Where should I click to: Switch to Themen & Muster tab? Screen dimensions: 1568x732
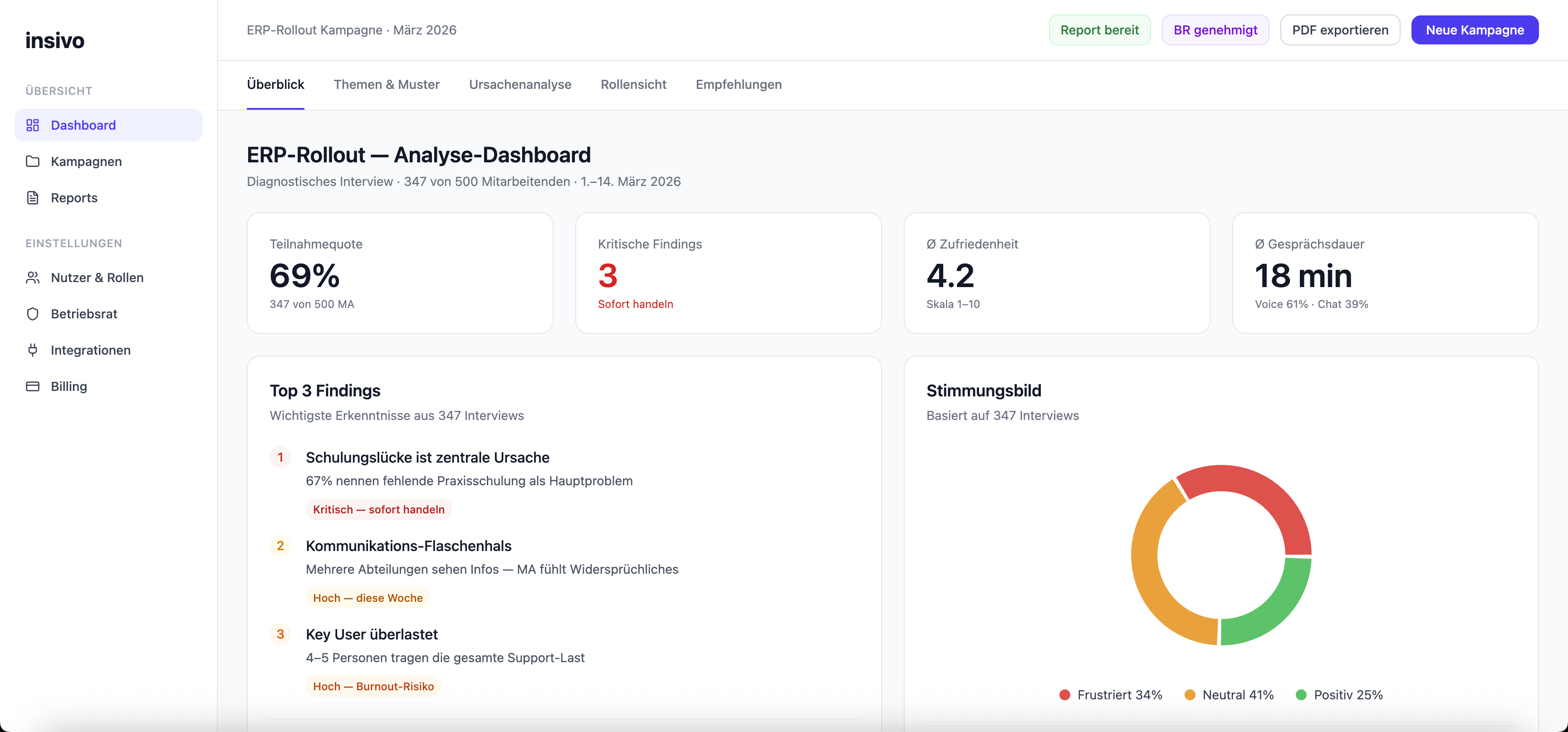[387, 84]
